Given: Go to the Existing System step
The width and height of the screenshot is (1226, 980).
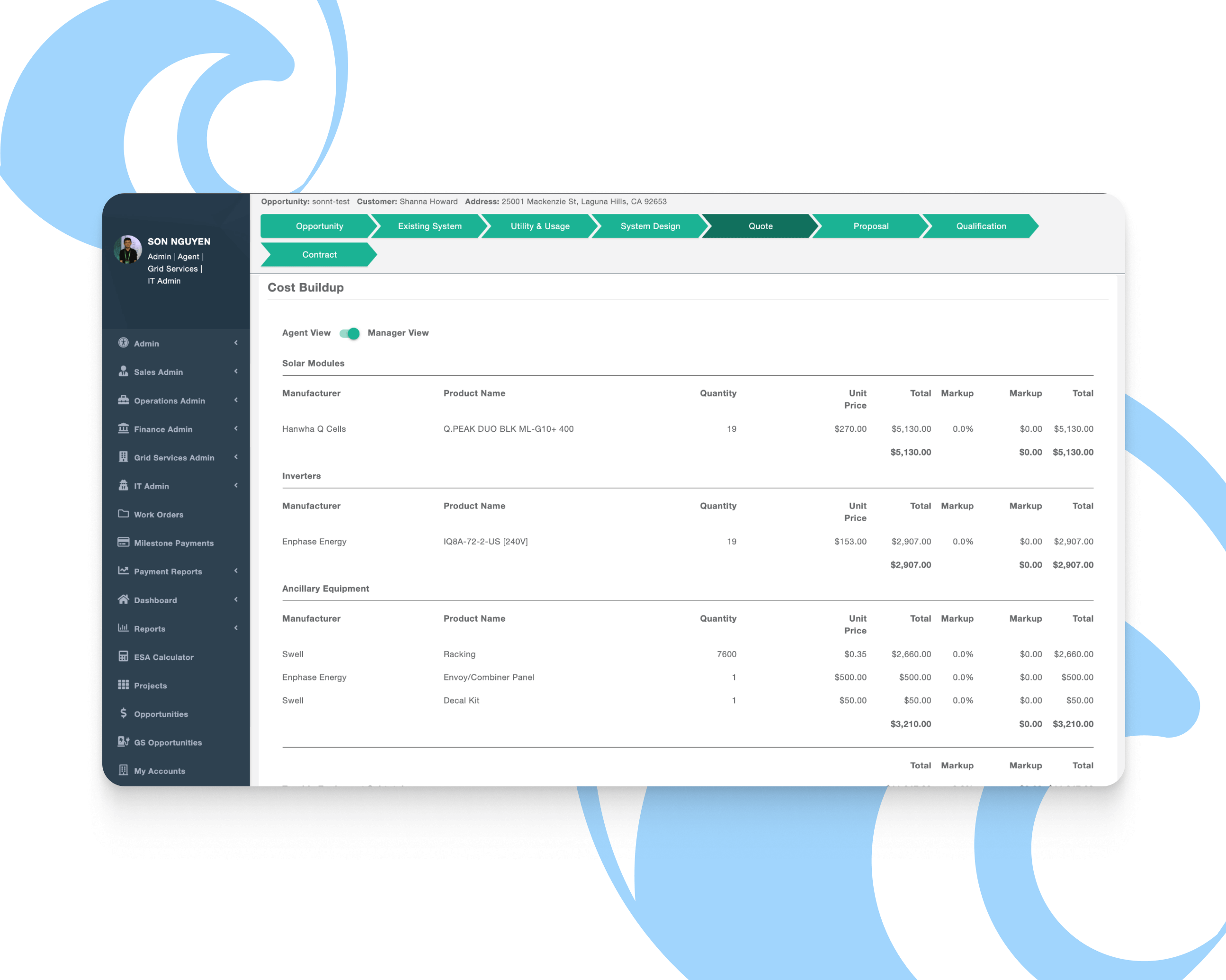Looking at the screenshot, I should (430, 226).
